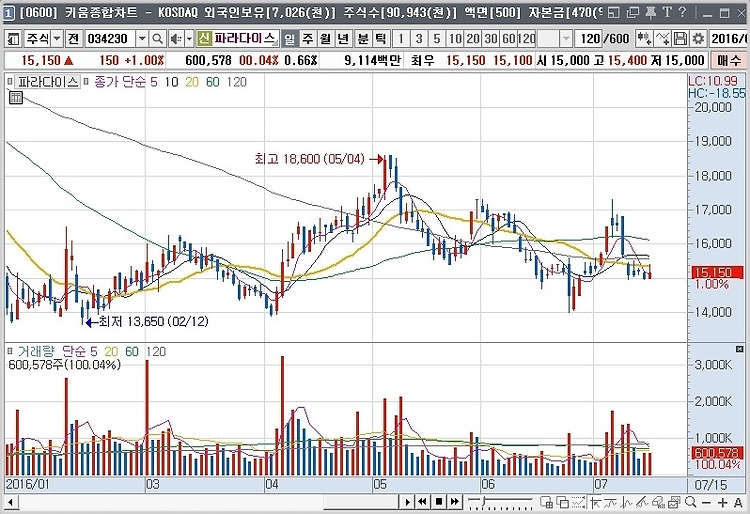Click the green 신 badge beside 파라다이스
Viewport: 750px width, 514px height.
pos(204,38)
